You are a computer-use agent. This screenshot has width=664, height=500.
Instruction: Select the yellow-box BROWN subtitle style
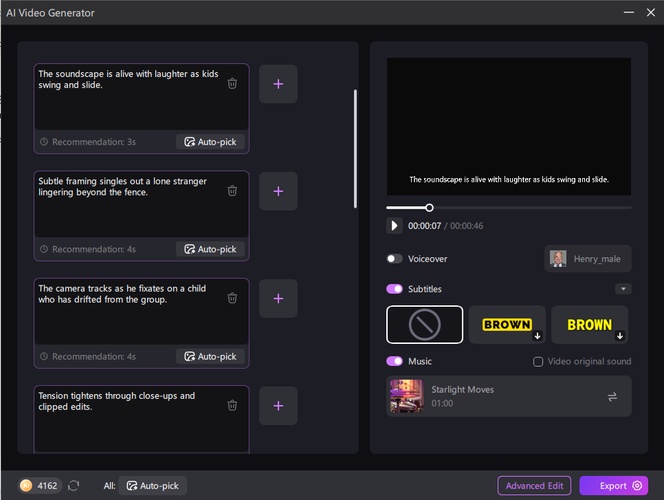[x=507, y=325]
